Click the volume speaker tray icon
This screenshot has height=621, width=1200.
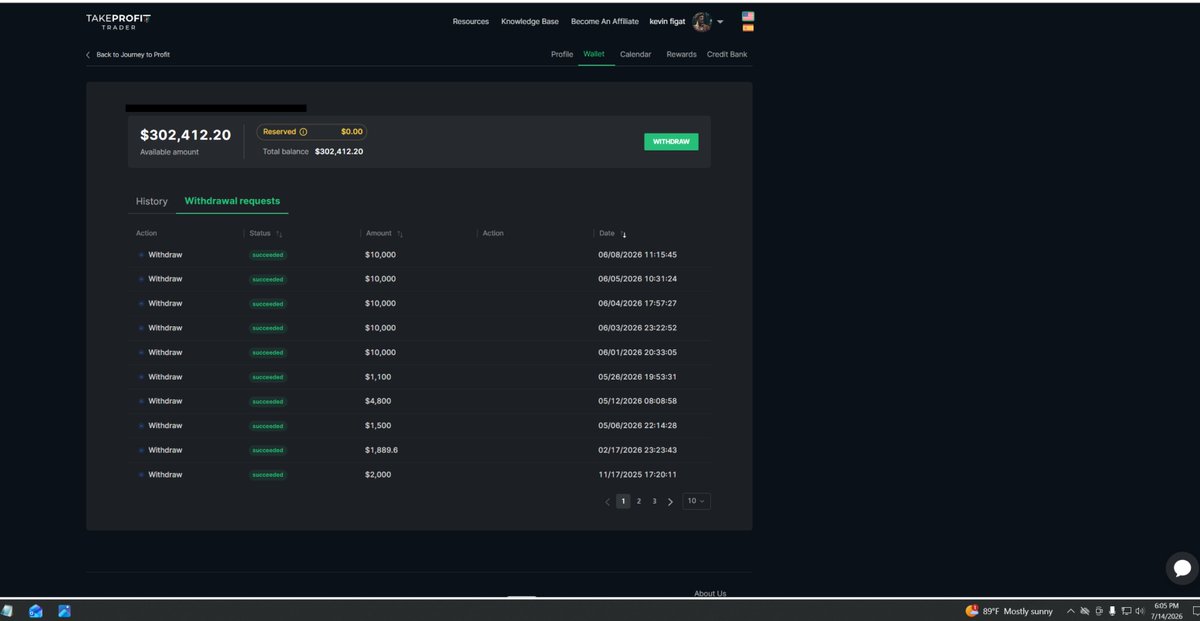1140,611
